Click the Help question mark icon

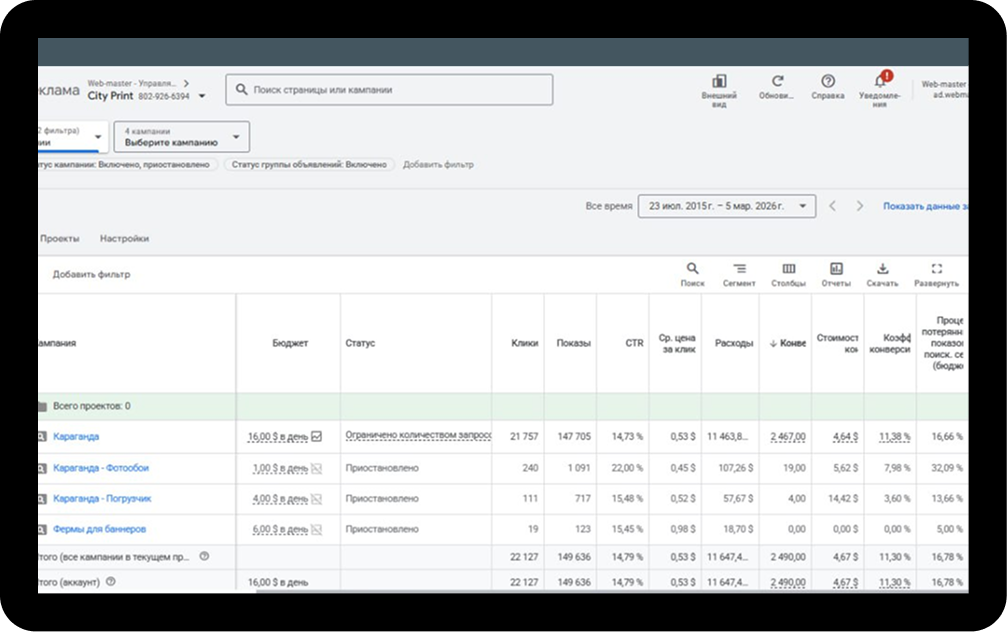[828, 82]
